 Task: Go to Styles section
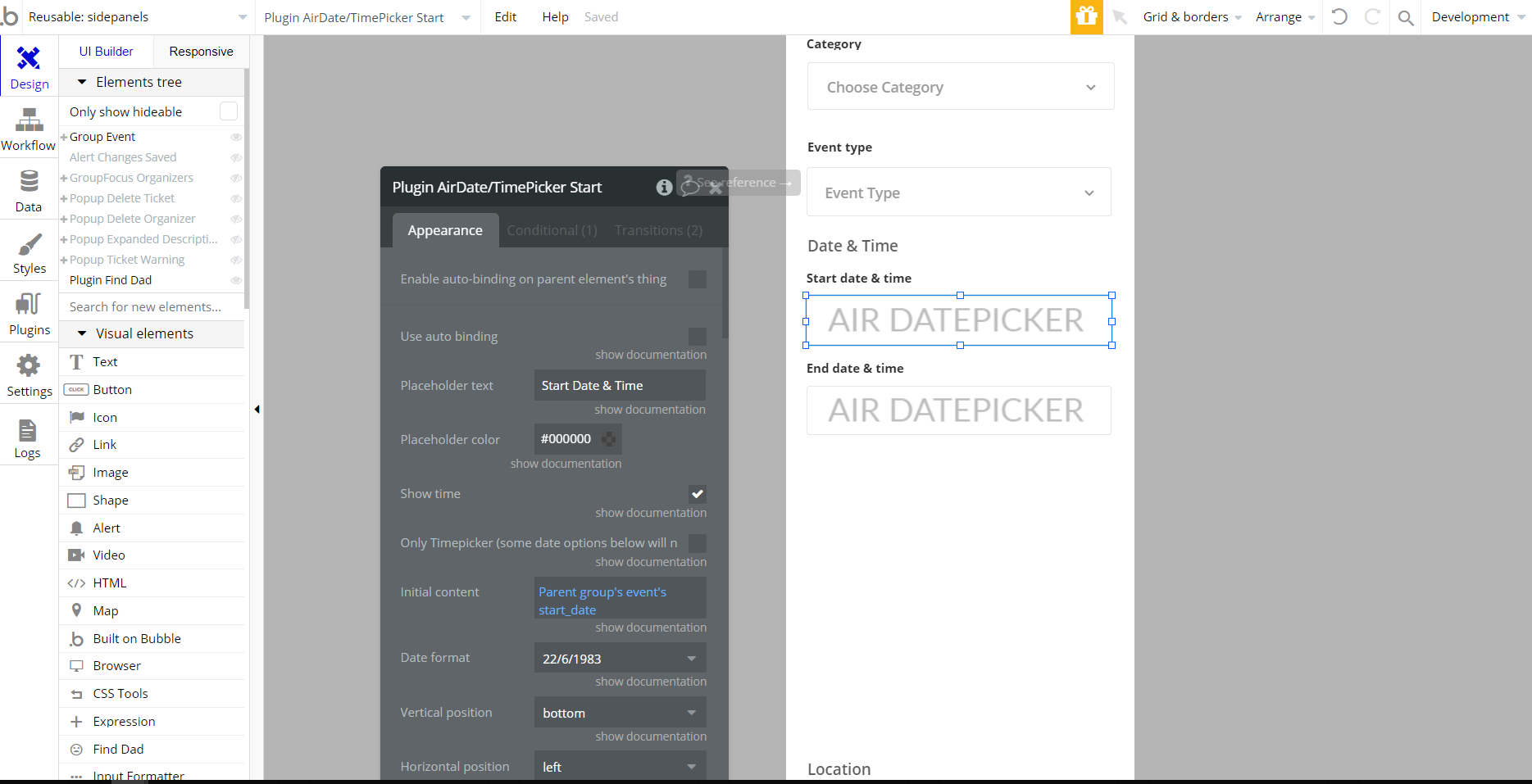(x=29, y=253)
